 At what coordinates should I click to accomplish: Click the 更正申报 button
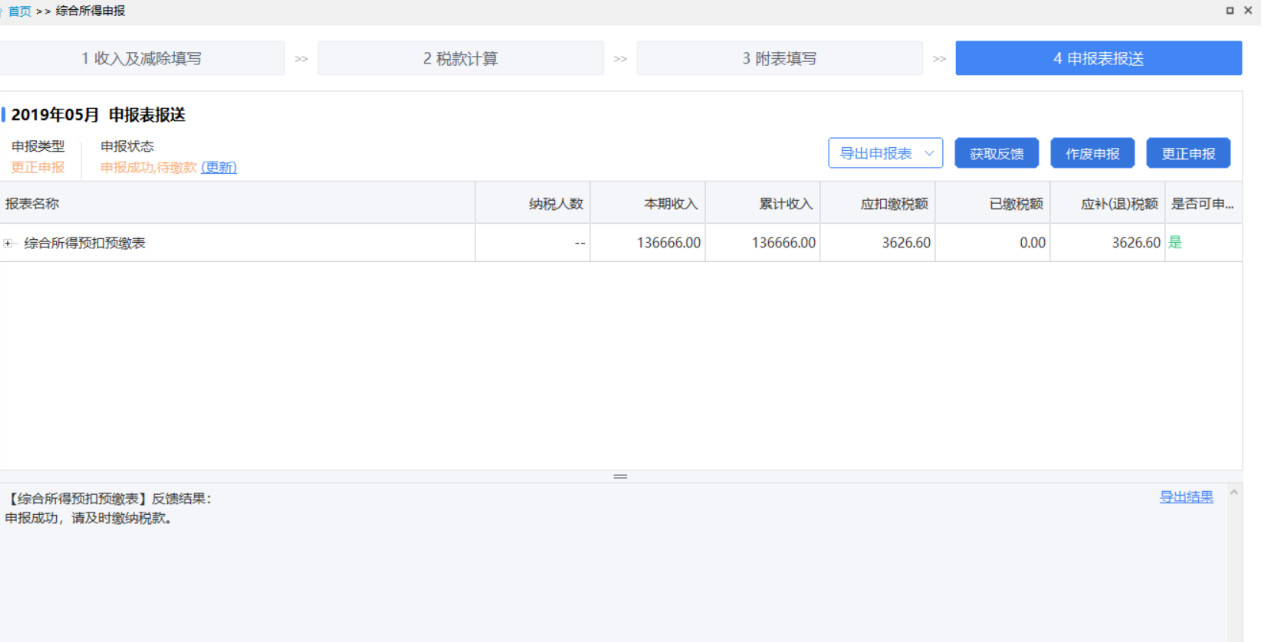point(1188,153)
